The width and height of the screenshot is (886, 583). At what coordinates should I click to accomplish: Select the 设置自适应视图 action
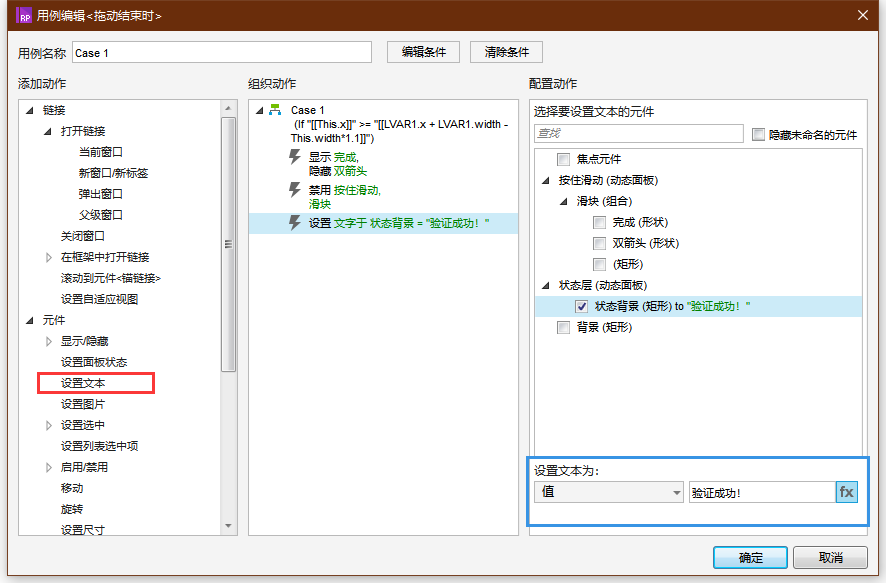coord(99,299)
